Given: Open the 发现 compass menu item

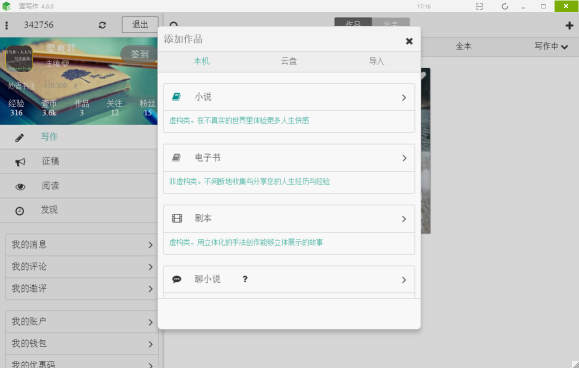Looking at the screenshot, I should (x=20, y=211).
